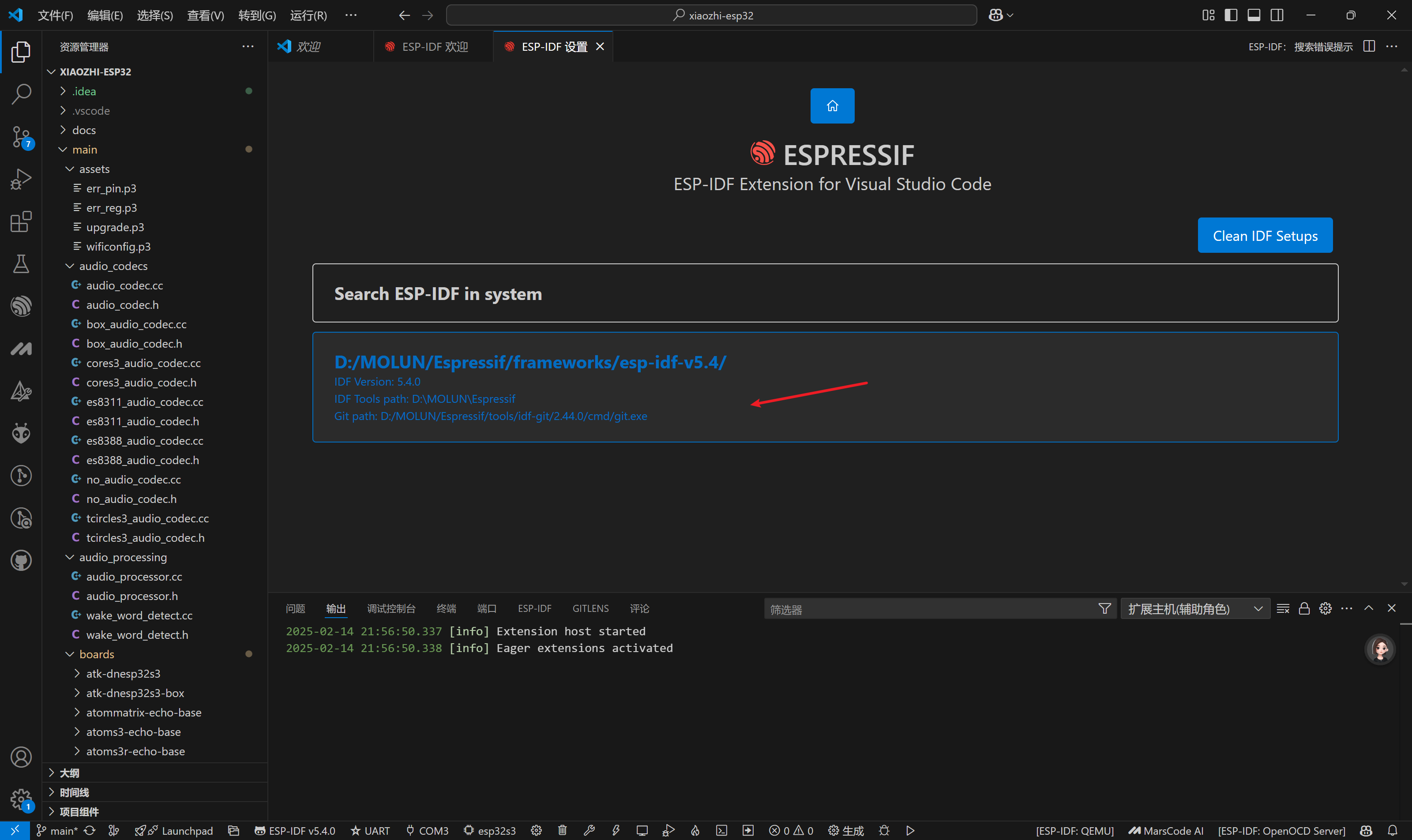Click build, flash and monitor flame icon
The width and height of the screenshot is (1412, 840).
pyautogui.click(x=695, y=830)
